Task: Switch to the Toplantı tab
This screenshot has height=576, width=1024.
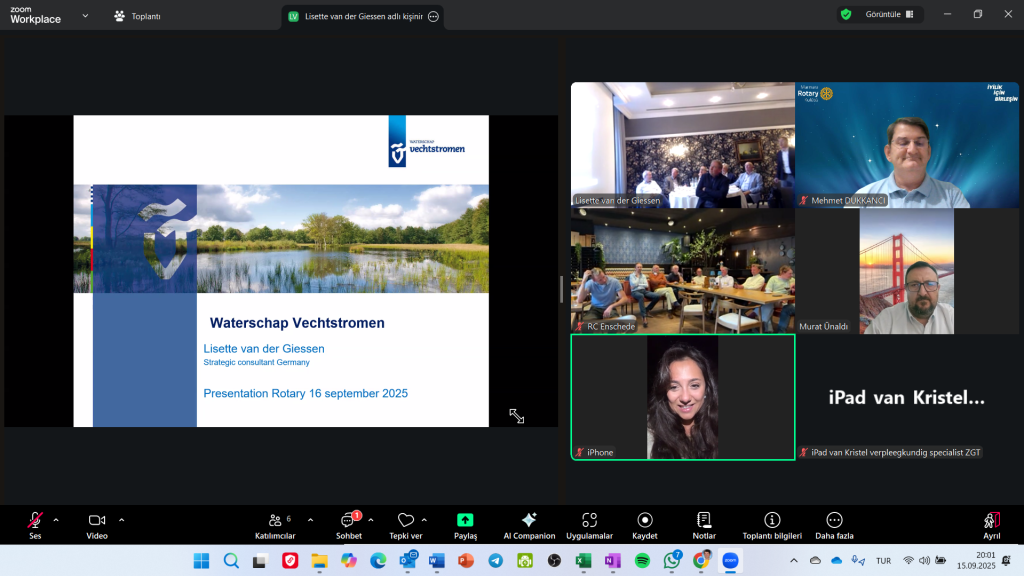Action: [x=138, y=16]
